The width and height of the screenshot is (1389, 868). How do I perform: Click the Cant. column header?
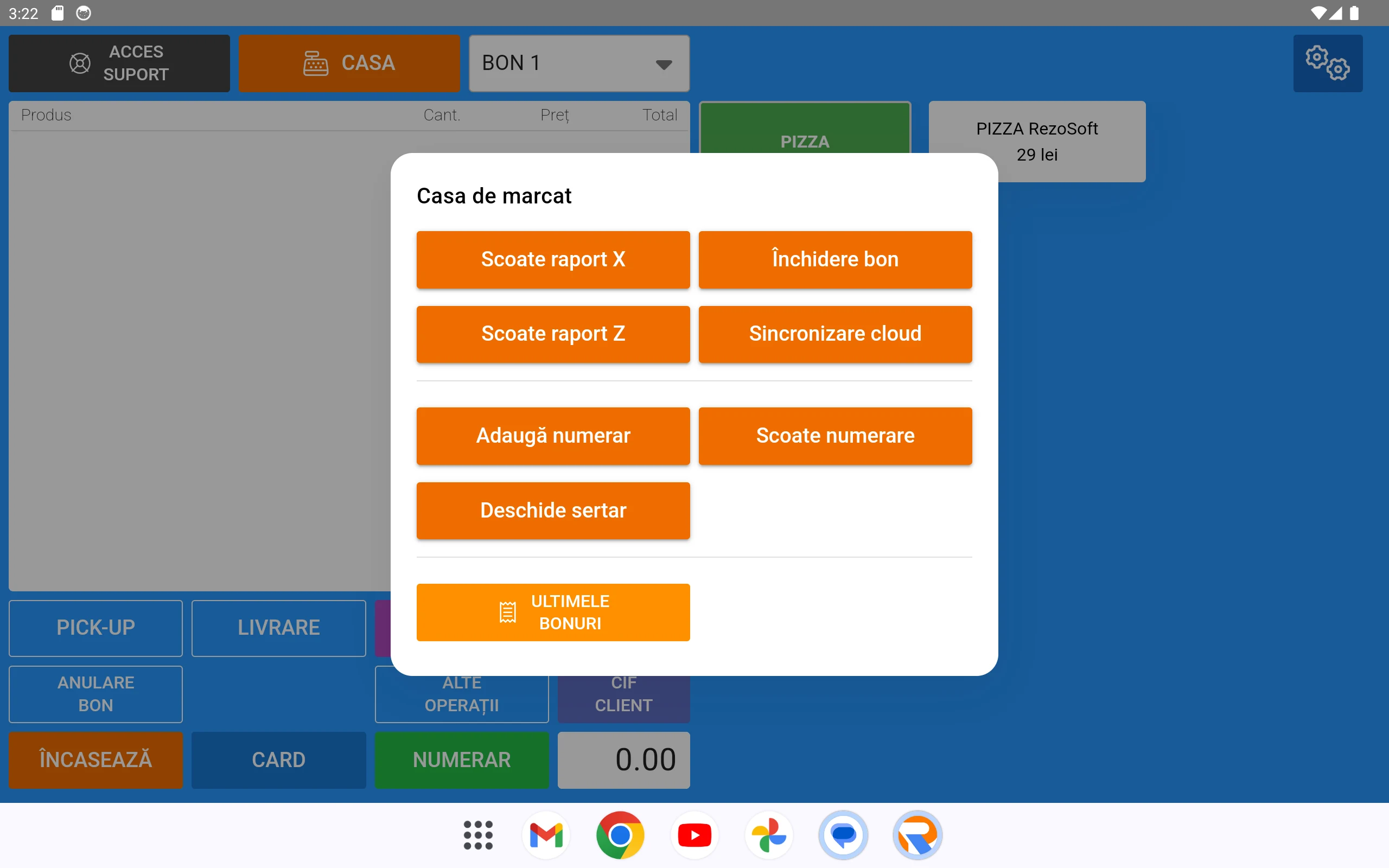[442, 115]
